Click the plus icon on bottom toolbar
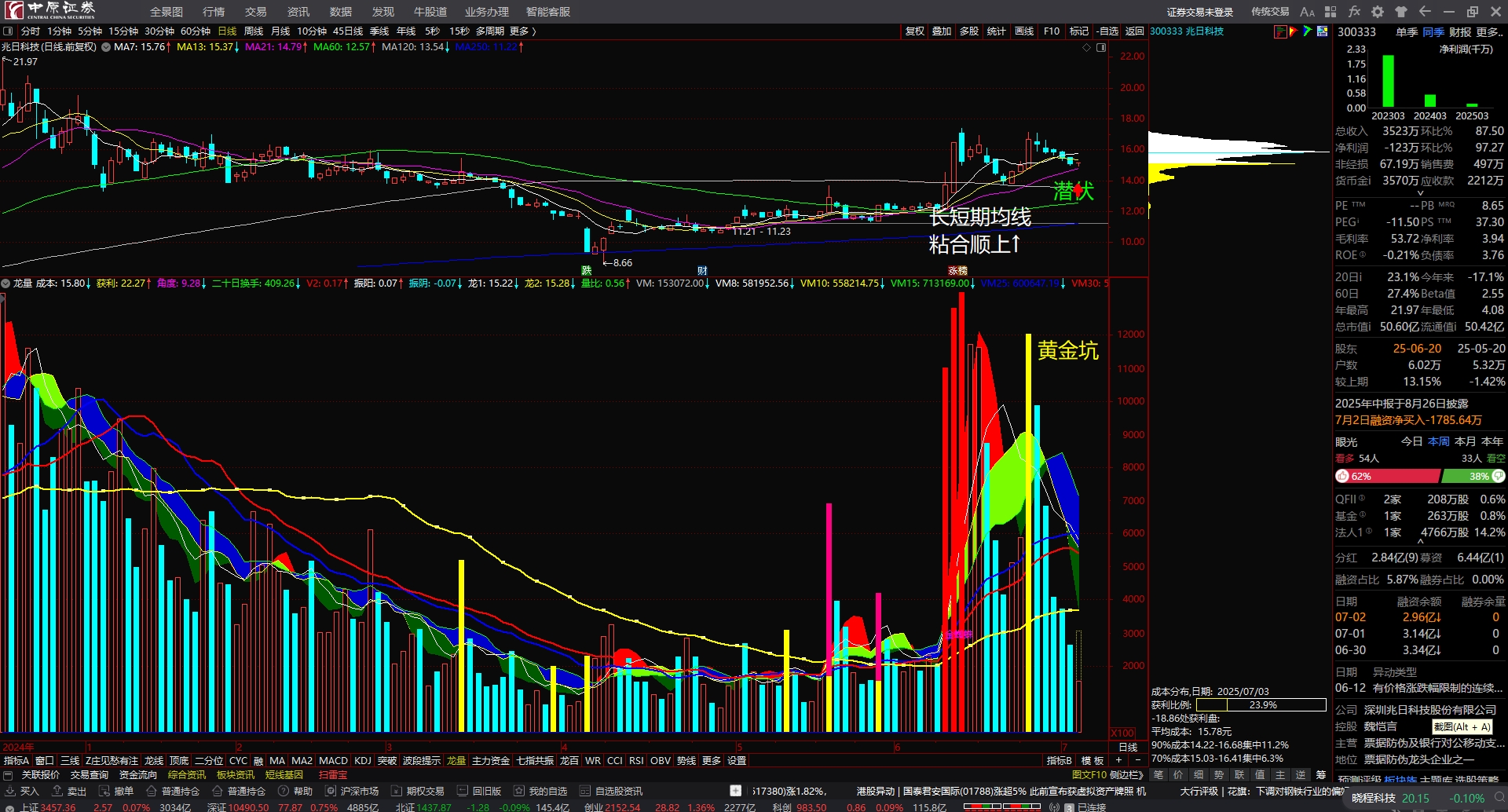This screenshot has height=812, width=1508. tap(735, 791)
